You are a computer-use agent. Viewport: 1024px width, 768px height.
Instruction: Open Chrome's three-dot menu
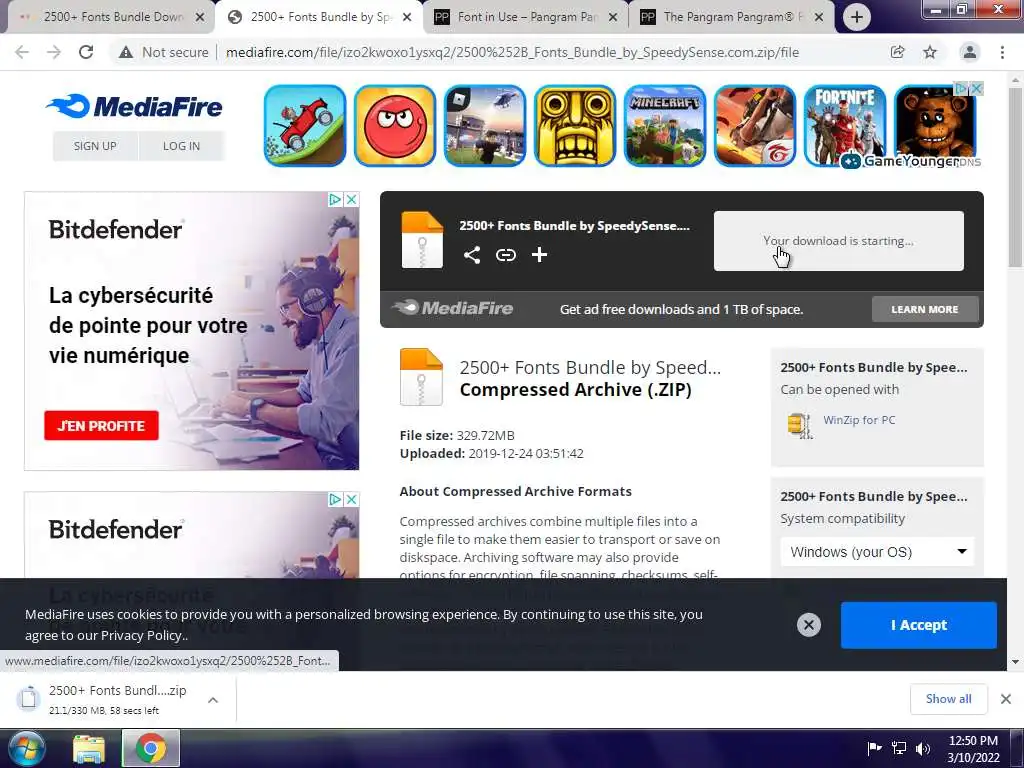tap(1002, 52)
